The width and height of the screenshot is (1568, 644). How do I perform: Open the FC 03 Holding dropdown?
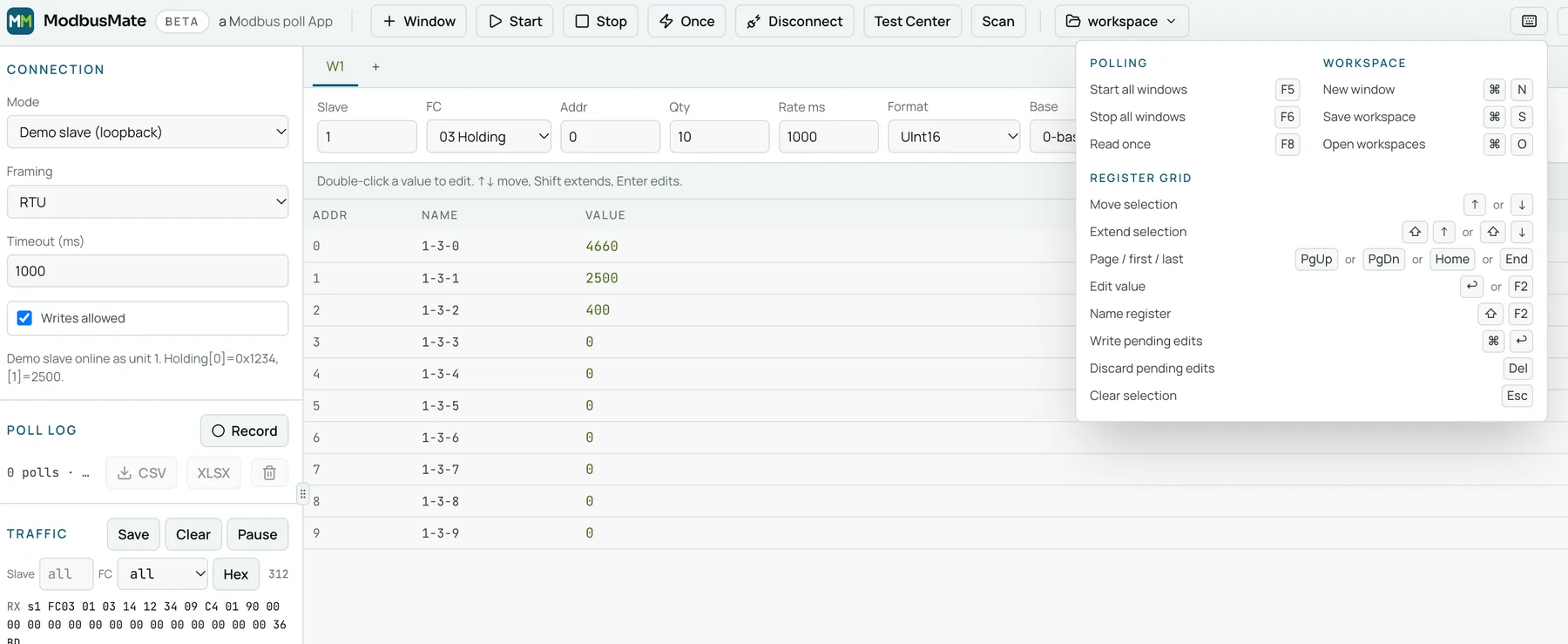pyautogui.click(x=489, y=137)
